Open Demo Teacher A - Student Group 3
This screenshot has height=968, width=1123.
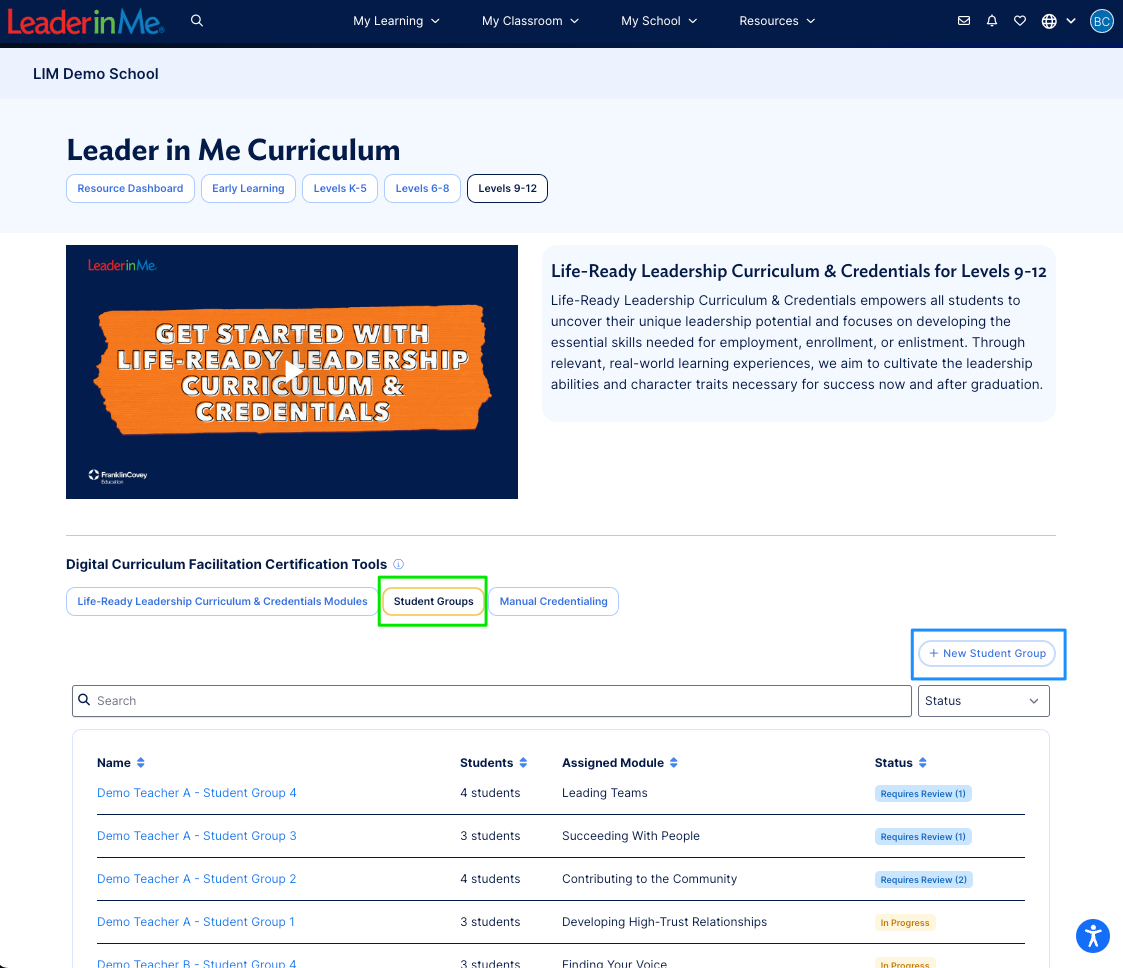pos(196,836)
